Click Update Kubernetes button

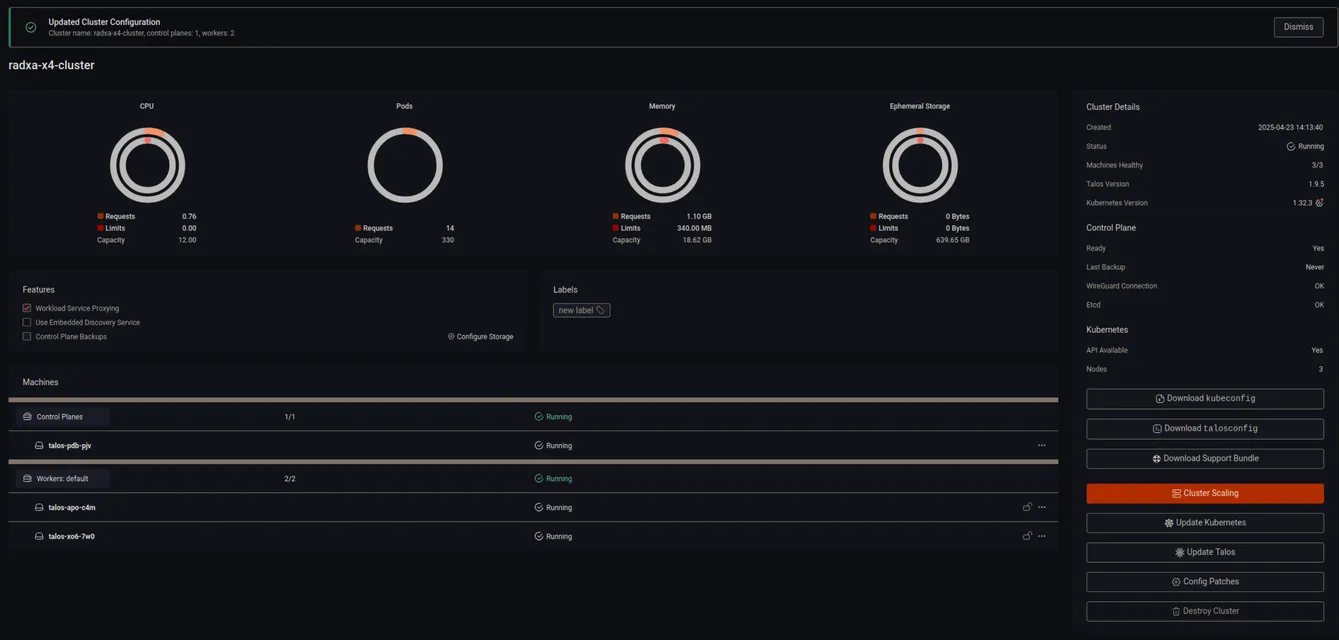(x=1205, y=523)
